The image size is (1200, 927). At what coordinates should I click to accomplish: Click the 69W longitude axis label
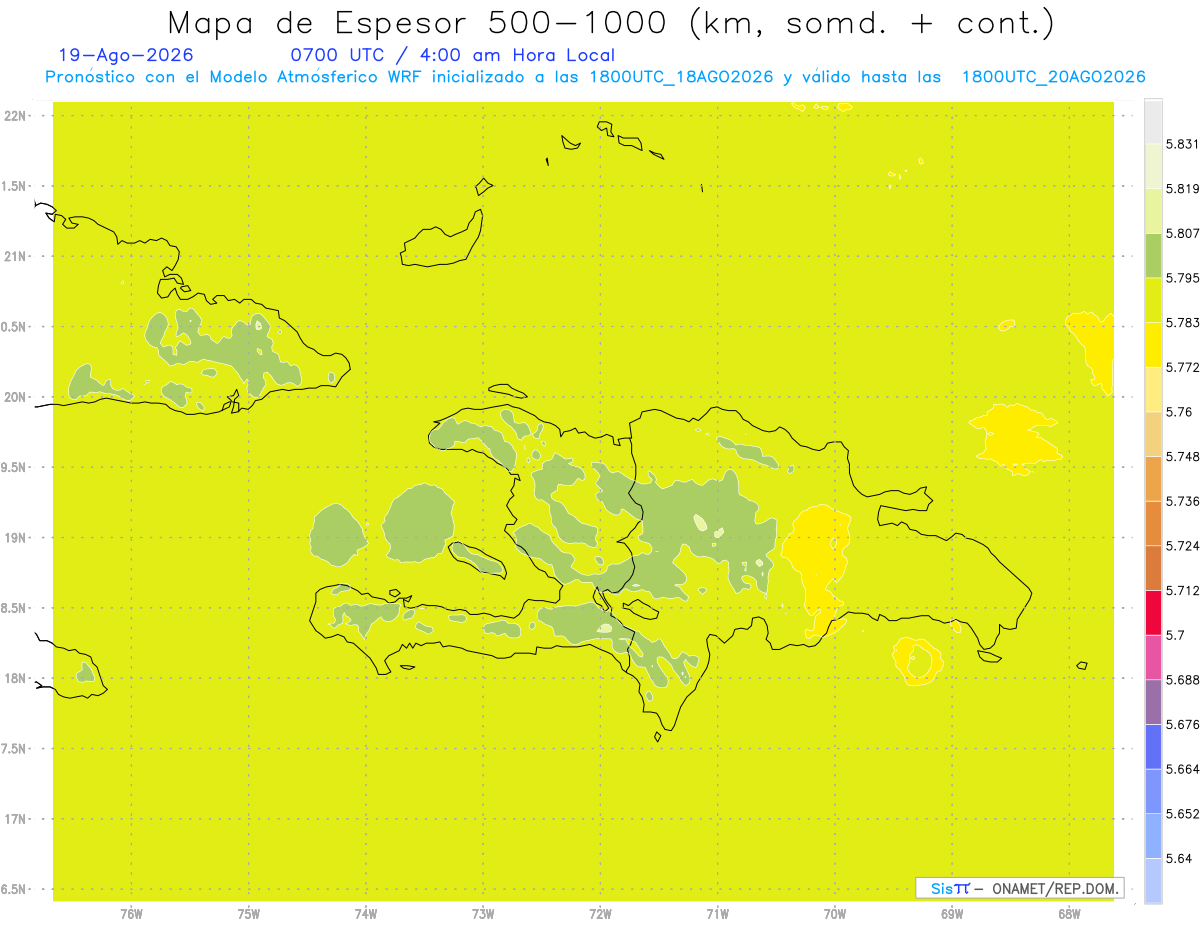(951, 914)
